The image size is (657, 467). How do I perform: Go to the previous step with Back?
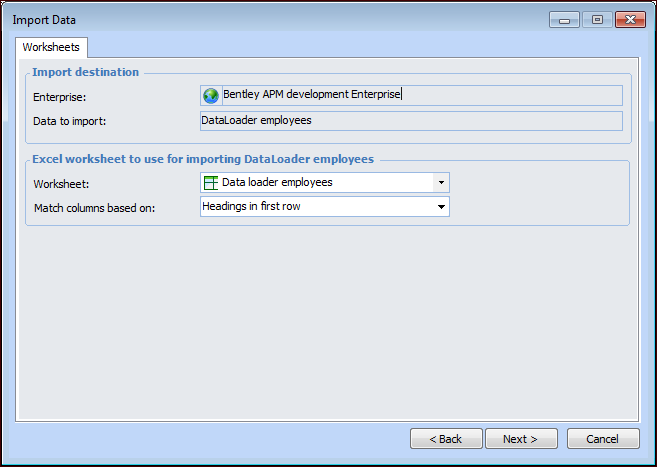(x=446, y=439)
